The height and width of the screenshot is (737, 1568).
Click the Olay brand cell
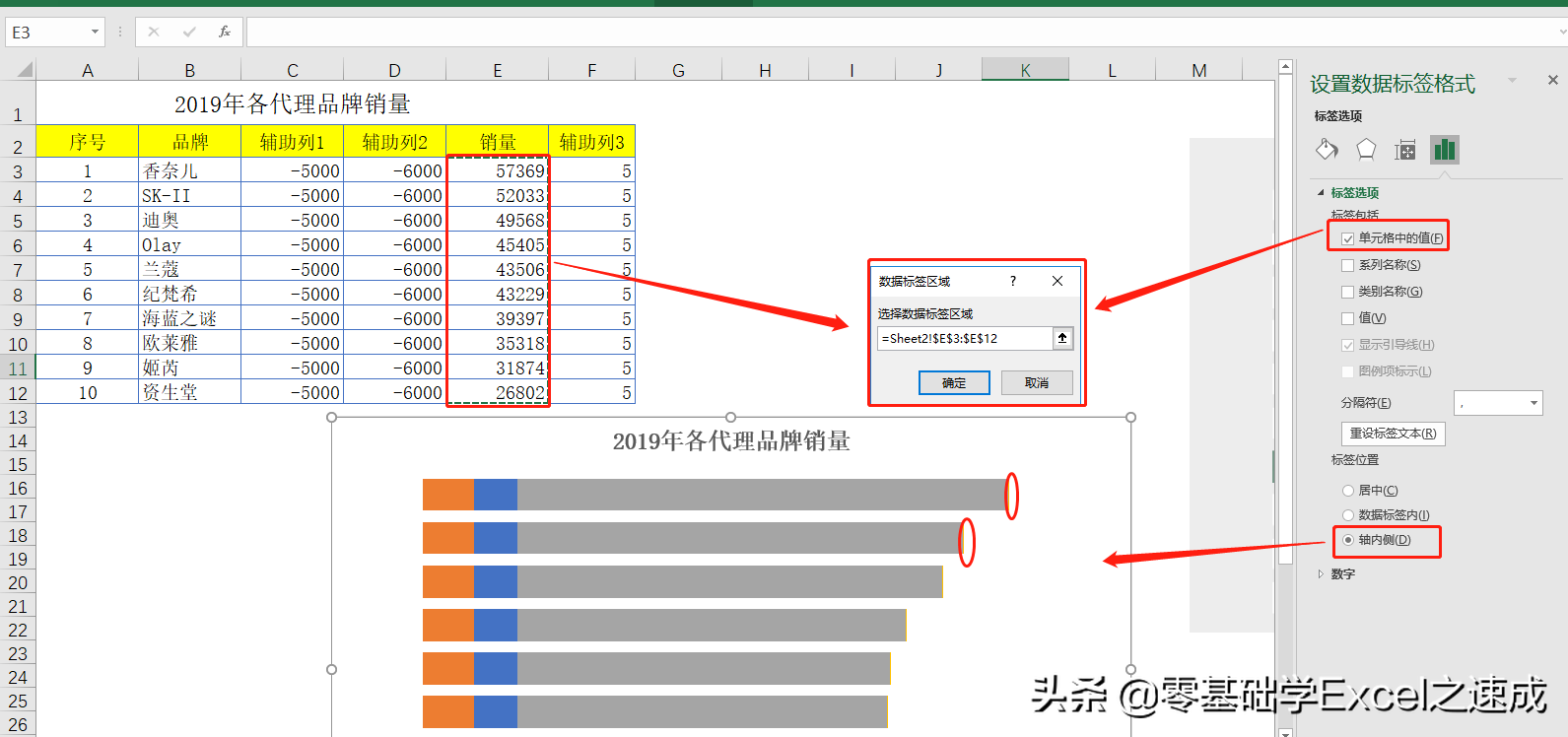[190, 244]
